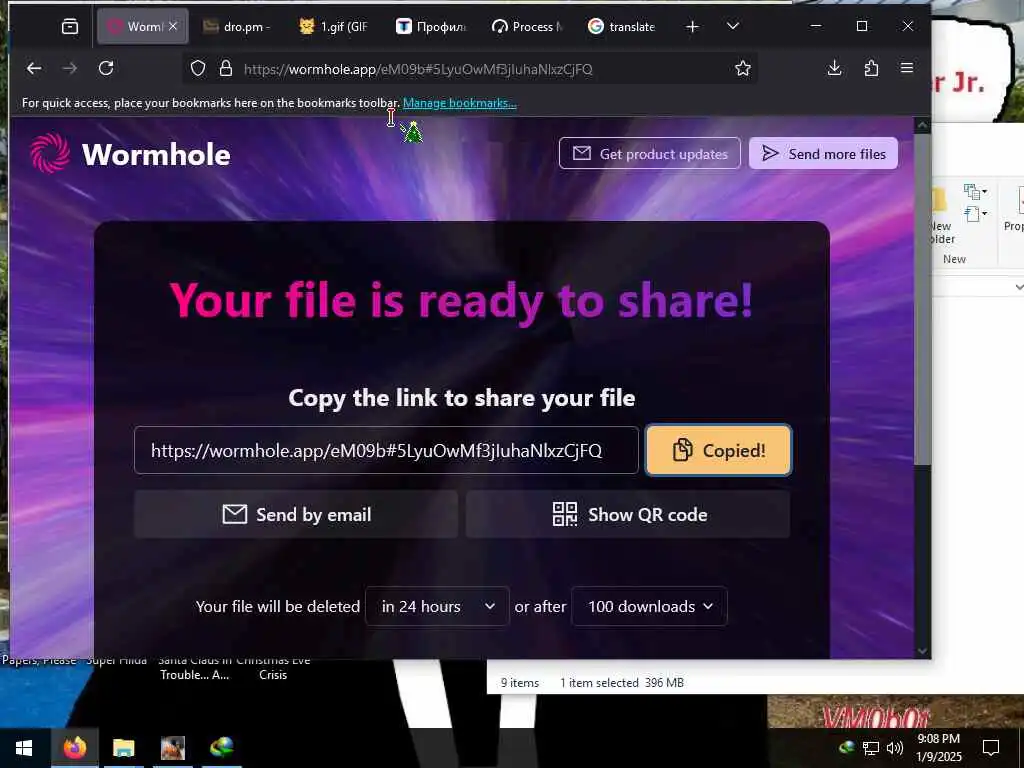
Task: Click the scrollbar down arrow
Action: click(922, 650)
